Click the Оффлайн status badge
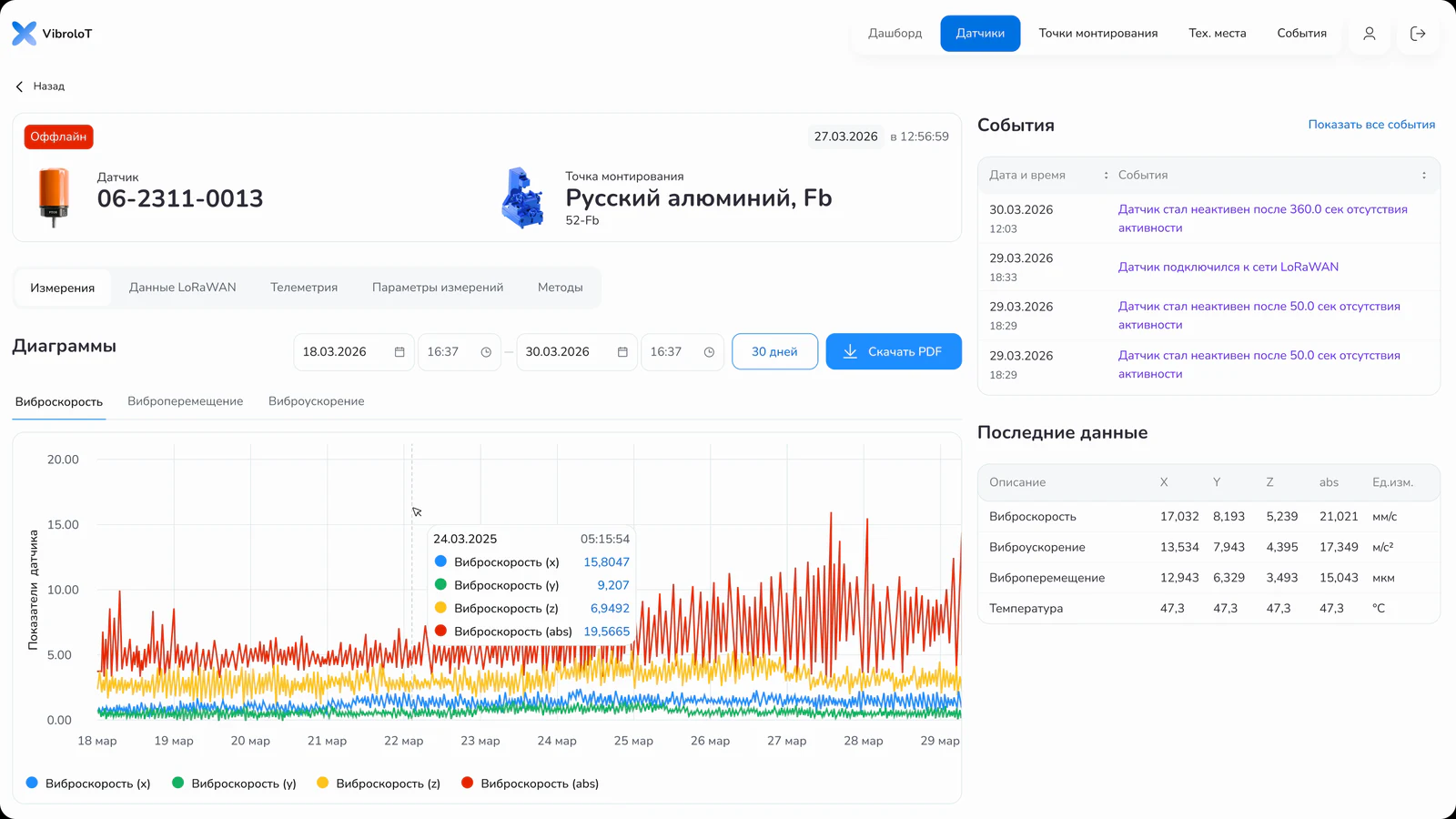This screenshot has height=819, width=1456. click(58, 136)
